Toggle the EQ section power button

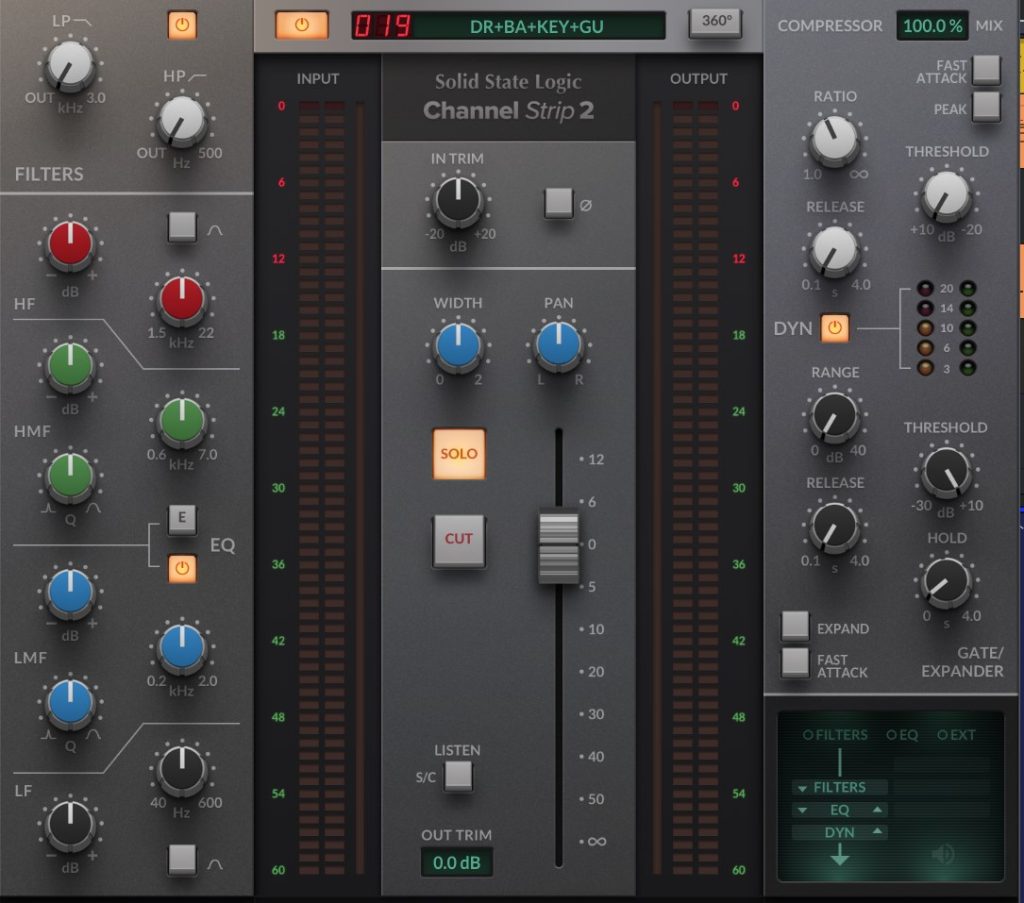[x=182, y=568]
